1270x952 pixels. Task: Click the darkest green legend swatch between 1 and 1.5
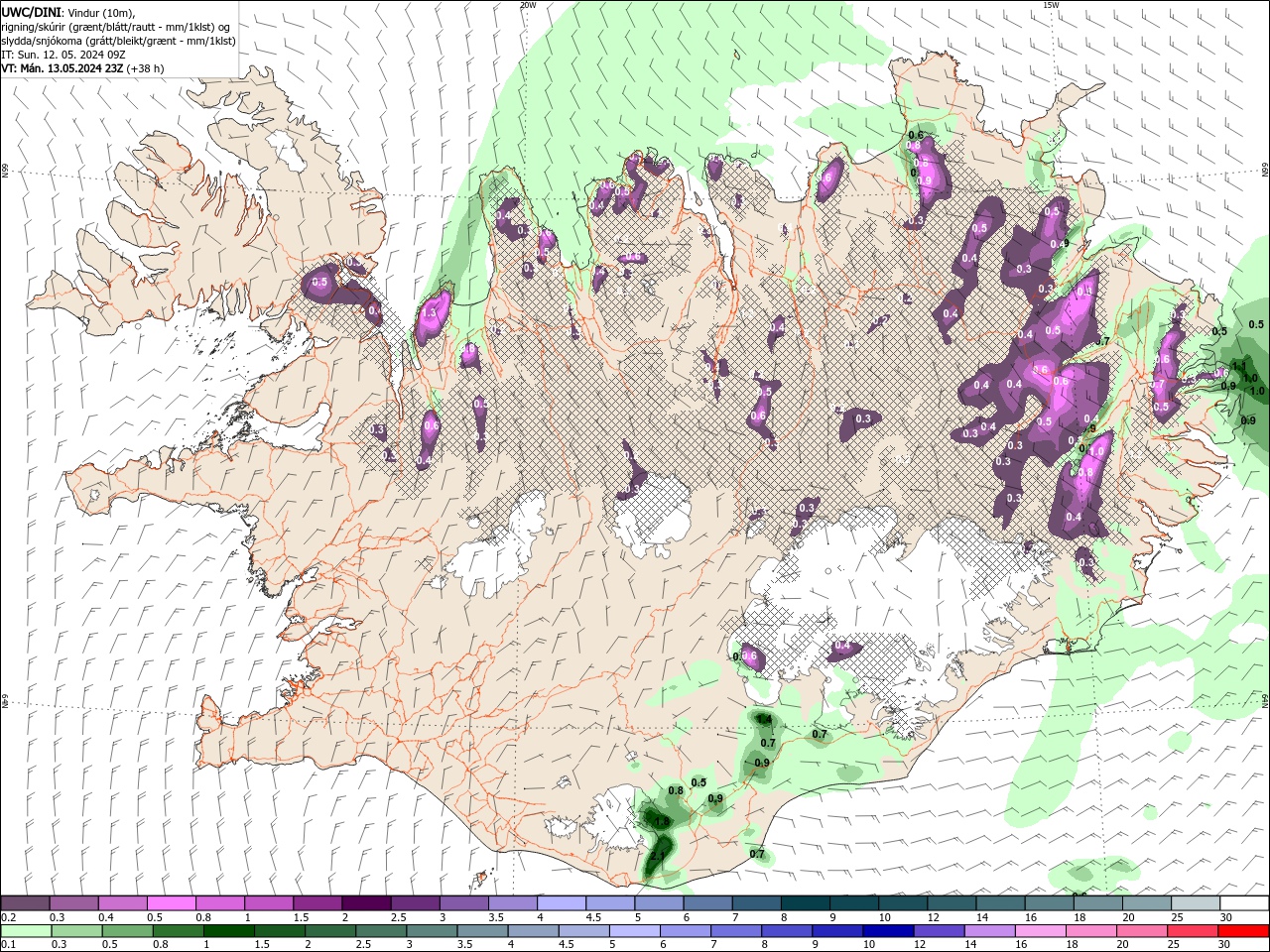[228, 931]
